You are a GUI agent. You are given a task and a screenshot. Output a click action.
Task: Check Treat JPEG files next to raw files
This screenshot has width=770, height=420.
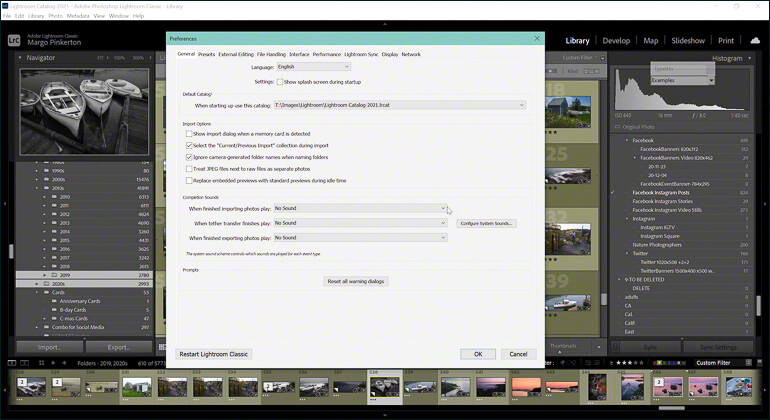click(x=189, y=169)
